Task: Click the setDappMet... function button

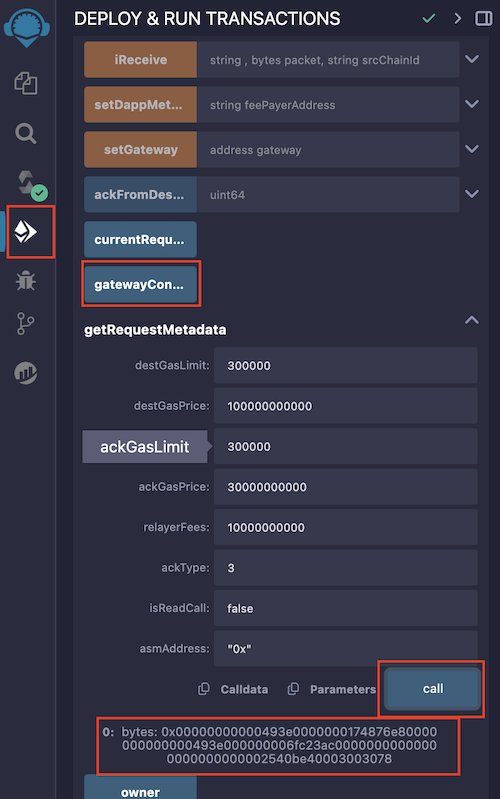Action: point(141,104)
